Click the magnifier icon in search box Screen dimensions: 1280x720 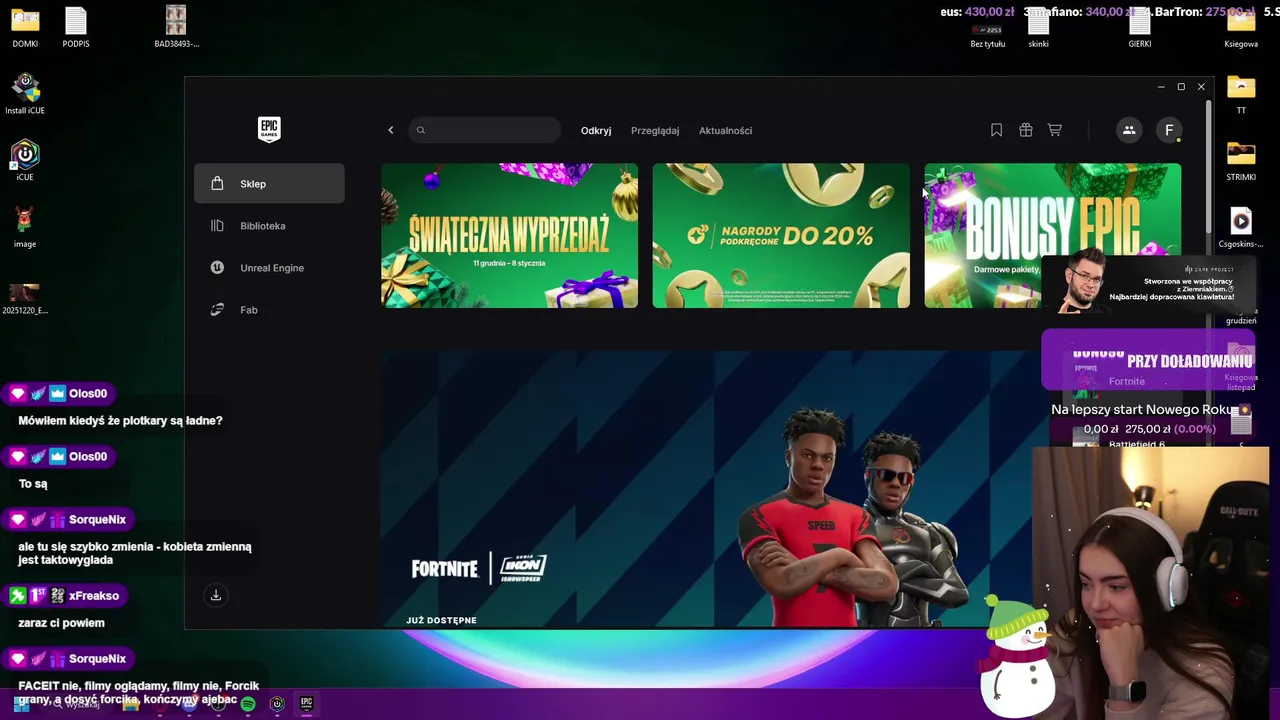pyautogui.click(x=421, y=130)
